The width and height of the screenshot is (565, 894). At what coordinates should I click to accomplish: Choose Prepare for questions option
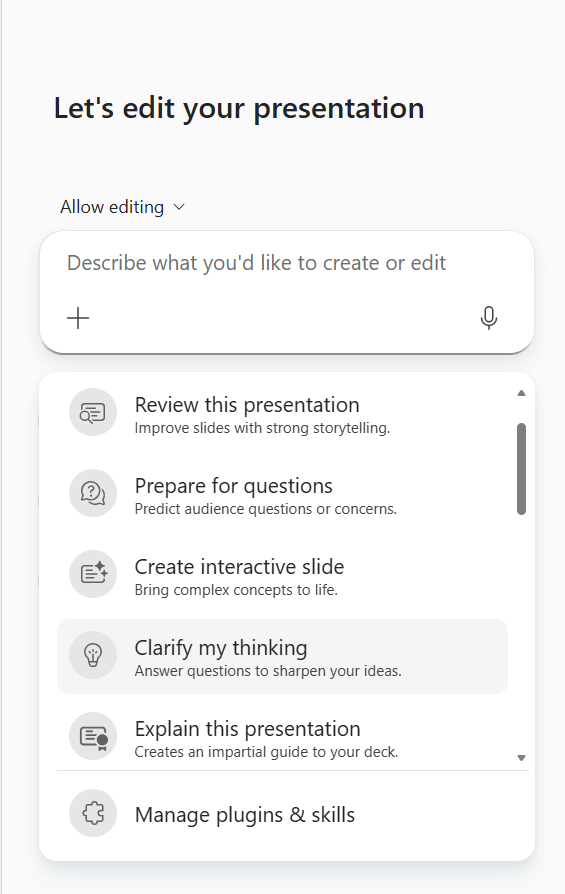pos(282,493)
